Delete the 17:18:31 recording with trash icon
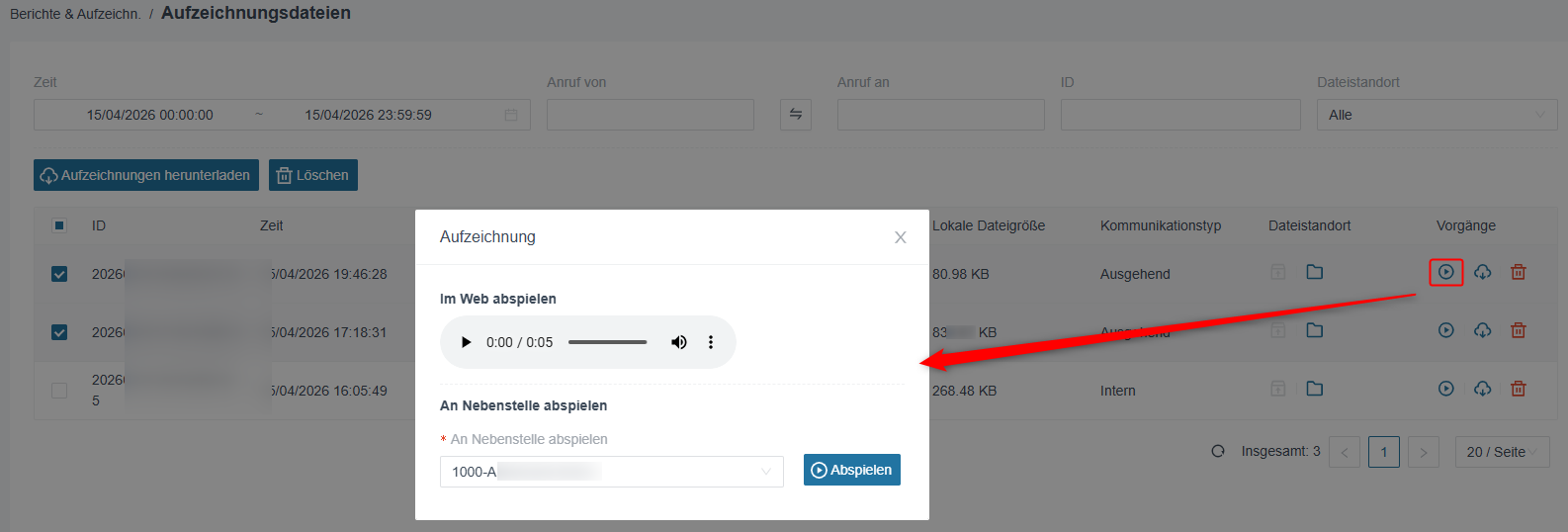The image size is (1568, 532). (1519, 330)
